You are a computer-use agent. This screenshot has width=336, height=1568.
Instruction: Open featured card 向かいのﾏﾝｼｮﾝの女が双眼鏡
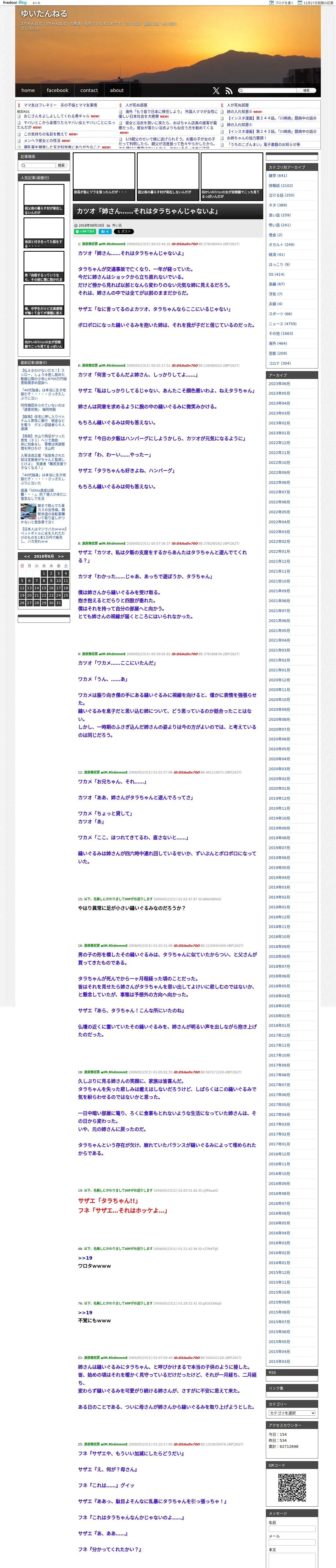coord(232,176)
